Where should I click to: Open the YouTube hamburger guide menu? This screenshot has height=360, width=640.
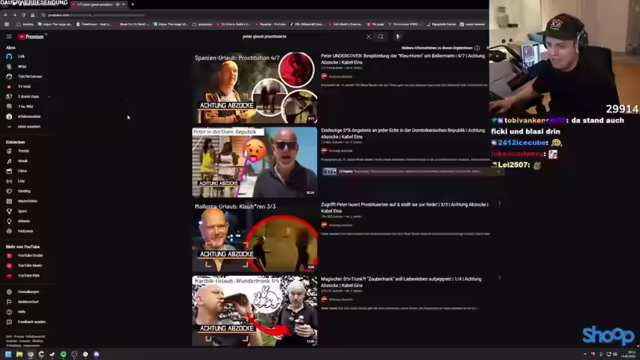9,36
